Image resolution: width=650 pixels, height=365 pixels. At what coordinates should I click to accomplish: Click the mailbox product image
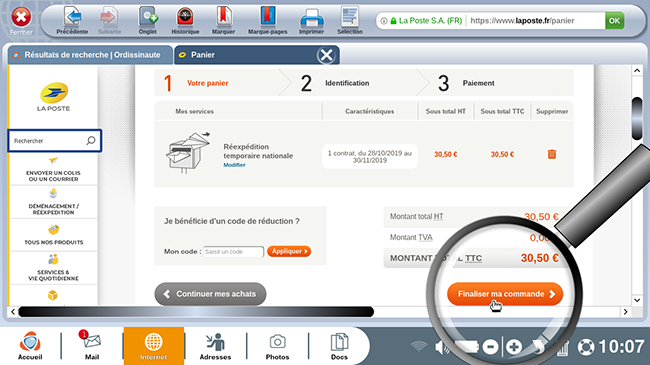(x=189, y=152)
